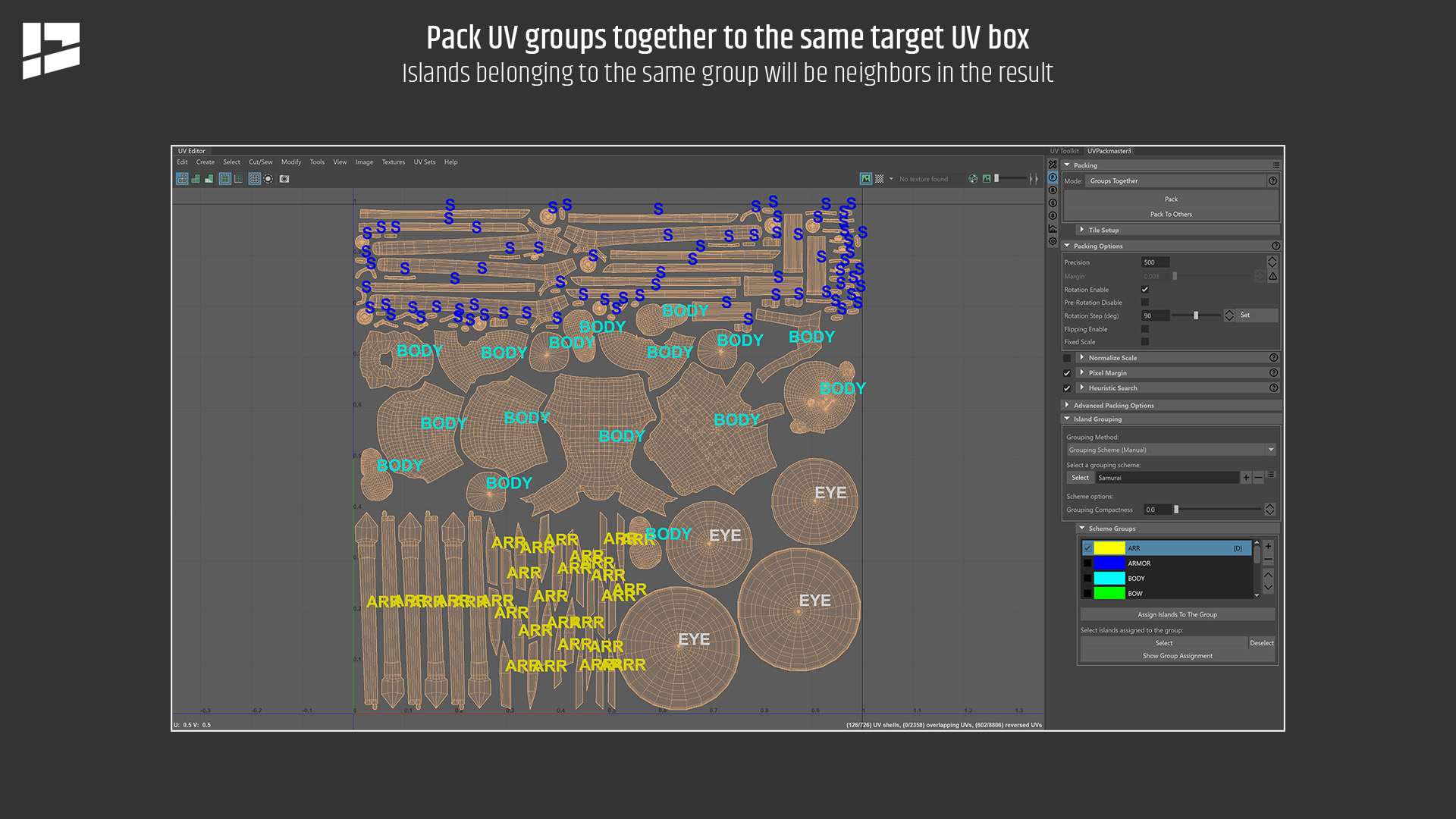Click the image ratio icon beside the RGB icon
Viewport: 1456px width, 819px height.
point(987,179)
